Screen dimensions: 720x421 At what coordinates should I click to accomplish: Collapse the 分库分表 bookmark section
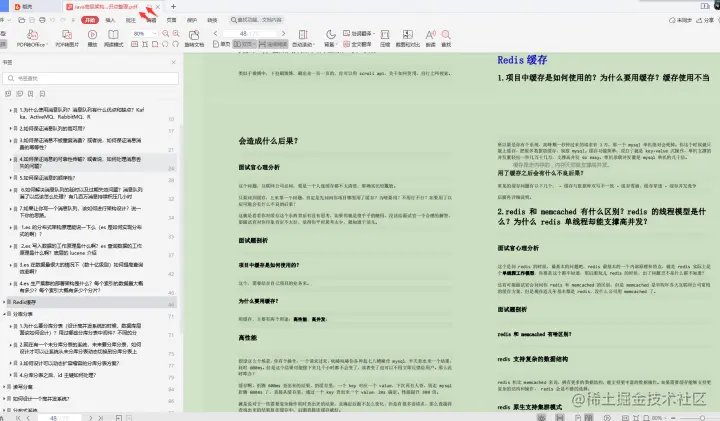pos(4,314)
